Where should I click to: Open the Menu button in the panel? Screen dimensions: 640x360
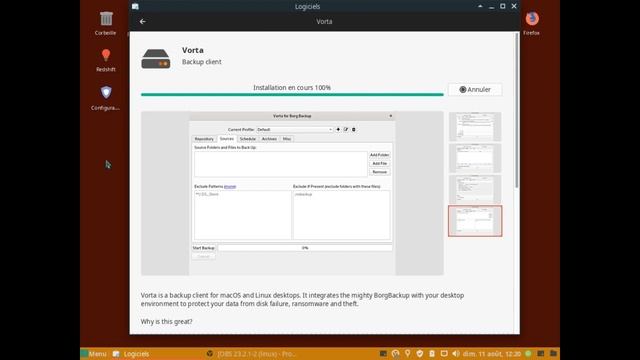click(94, 354)
